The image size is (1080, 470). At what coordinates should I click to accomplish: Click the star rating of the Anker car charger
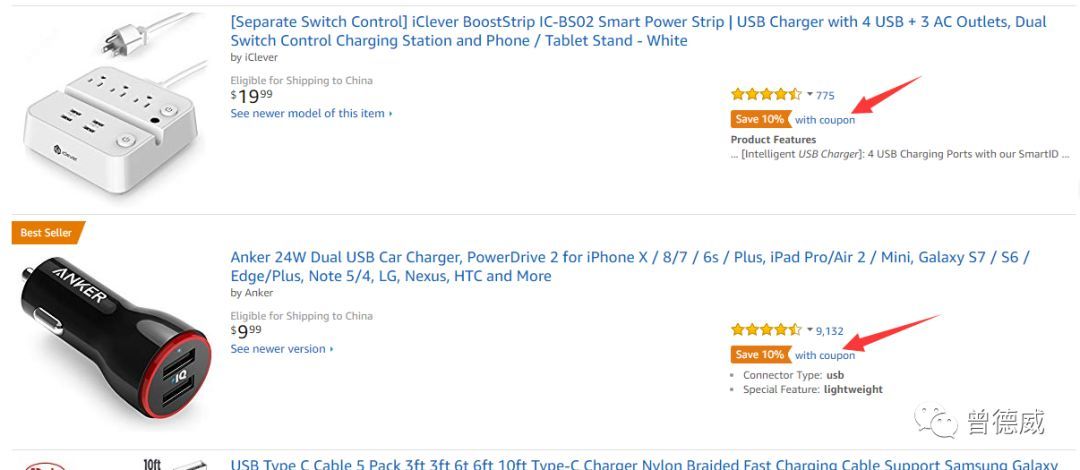[x=766, y=330]
